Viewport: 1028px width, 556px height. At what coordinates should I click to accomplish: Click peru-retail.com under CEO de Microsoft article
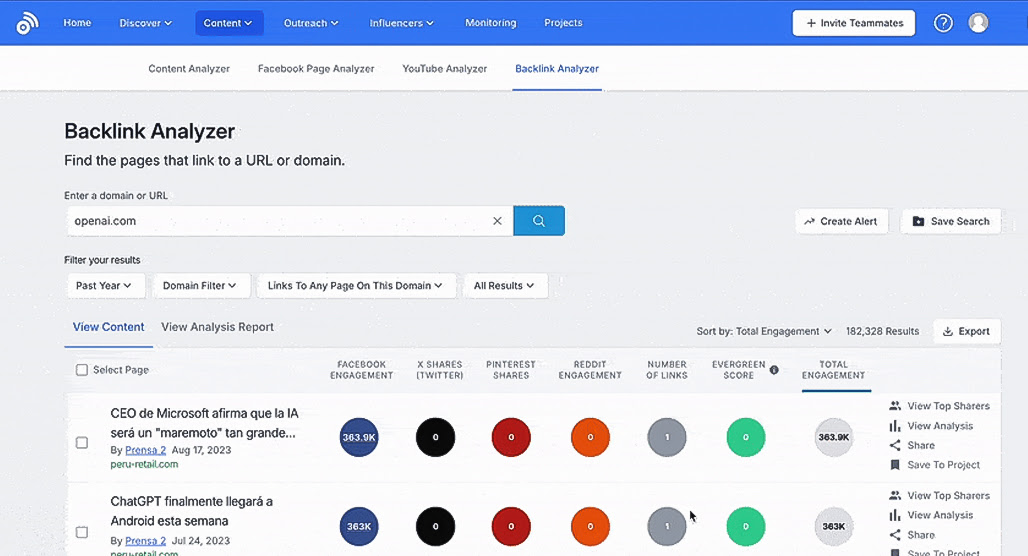point(144,464)
